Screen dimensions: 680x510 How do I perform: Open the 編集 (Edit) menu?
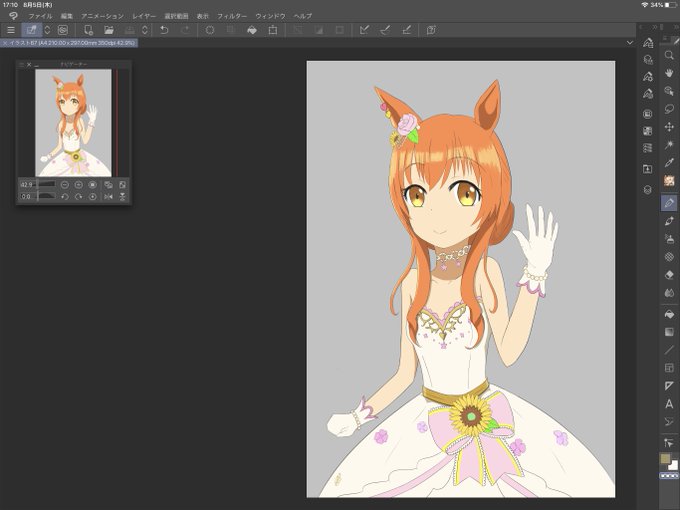[x=67, y=16]
